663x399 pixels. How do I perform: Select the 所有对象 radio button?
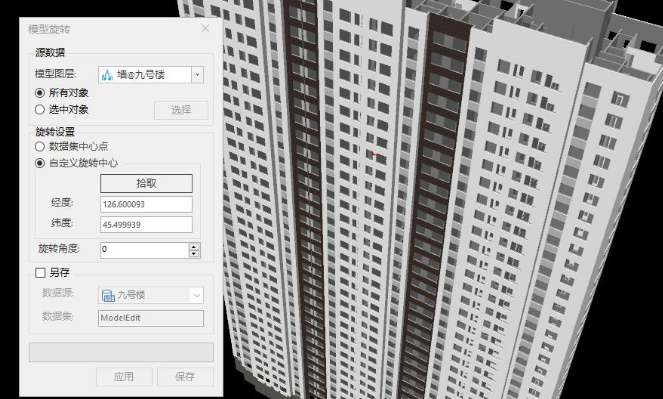pyautogui.click(x=40, y=93)
